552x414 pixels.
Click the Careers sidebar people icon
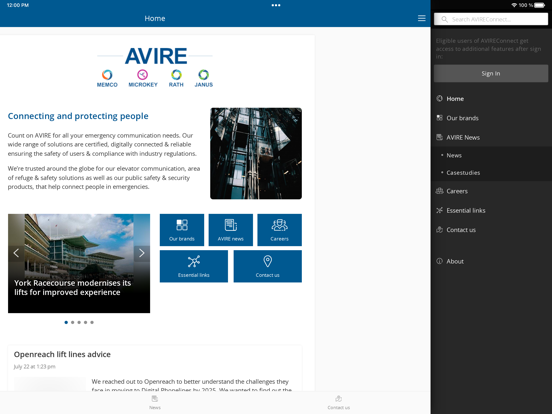pos(439,191)
